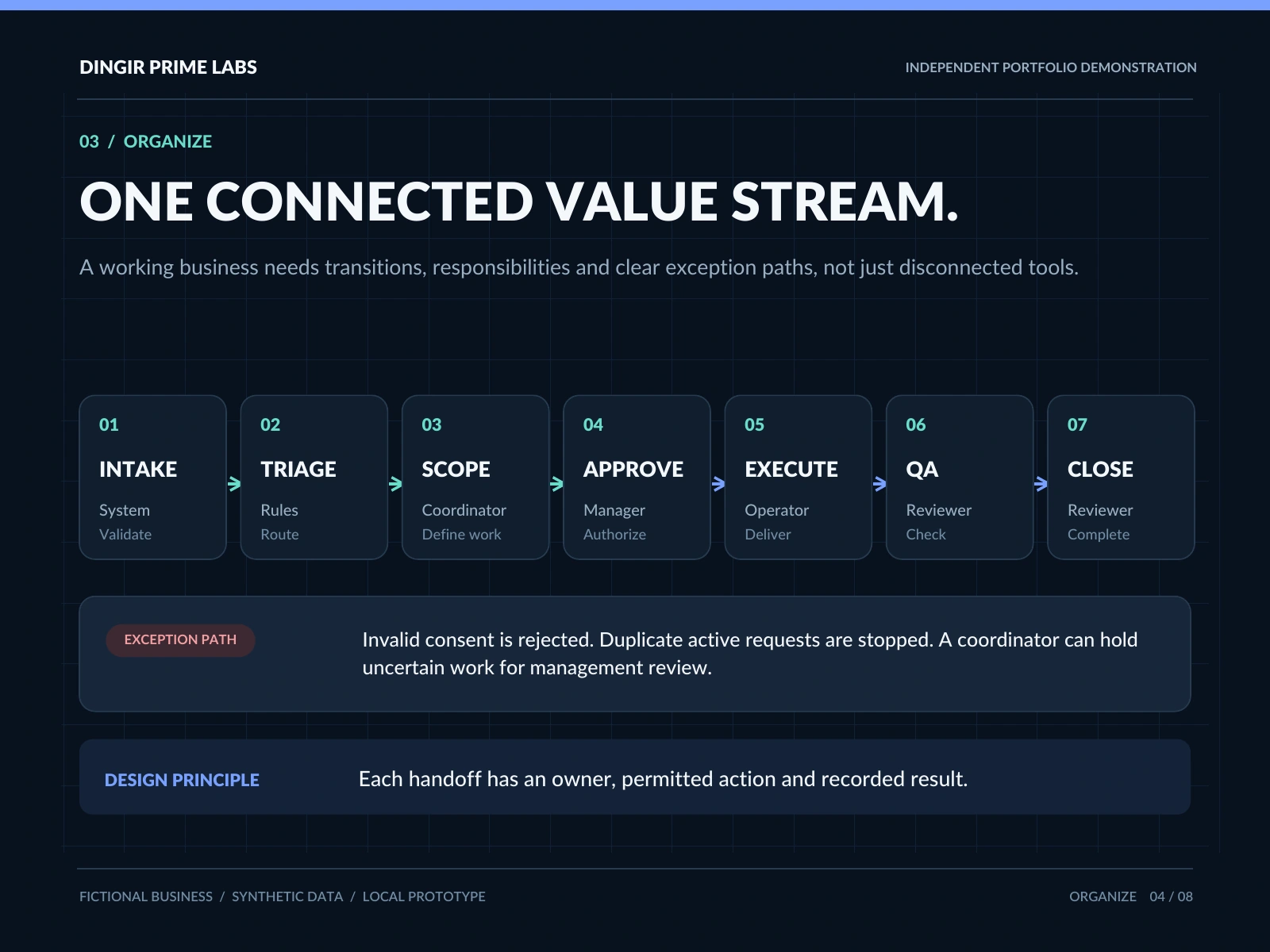Click the arrow between APPROVE and EXECUTE

[x=718, y=484]
